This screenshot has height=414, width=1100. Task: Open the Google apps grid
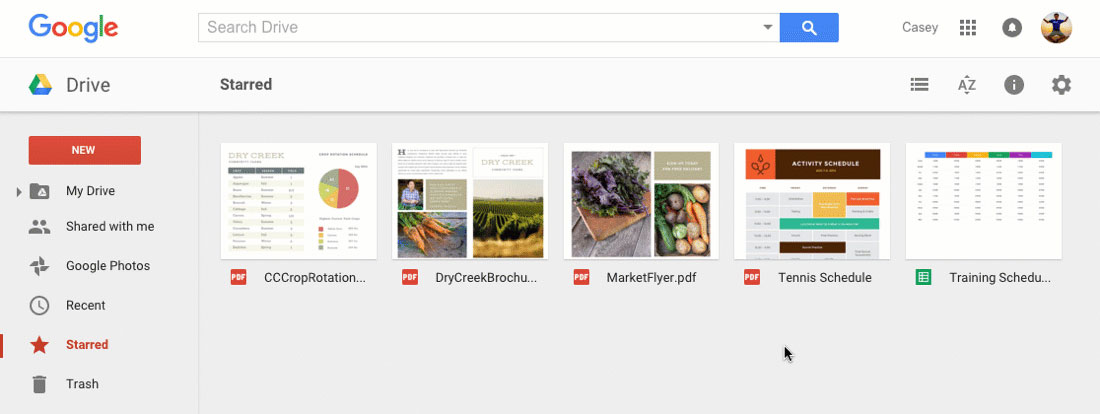point(968,27)
